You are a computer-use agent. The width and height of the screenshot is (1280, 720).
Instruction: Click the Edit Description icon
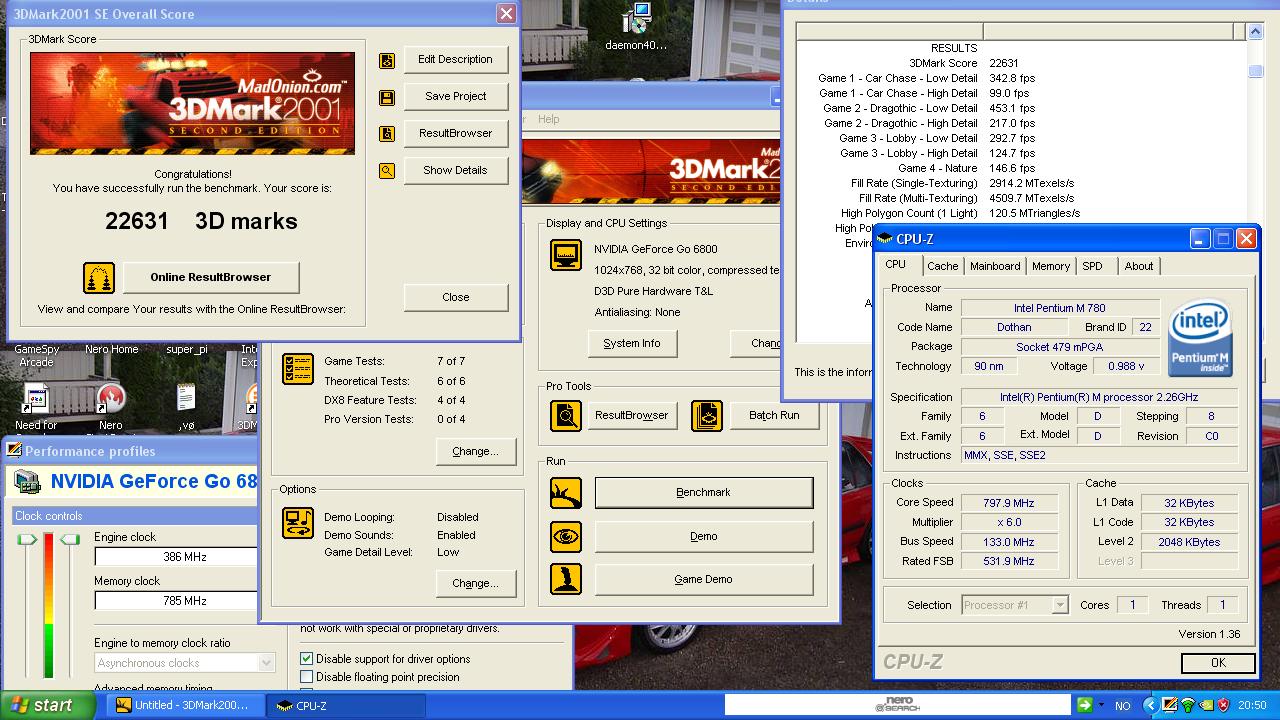point(387,61)
